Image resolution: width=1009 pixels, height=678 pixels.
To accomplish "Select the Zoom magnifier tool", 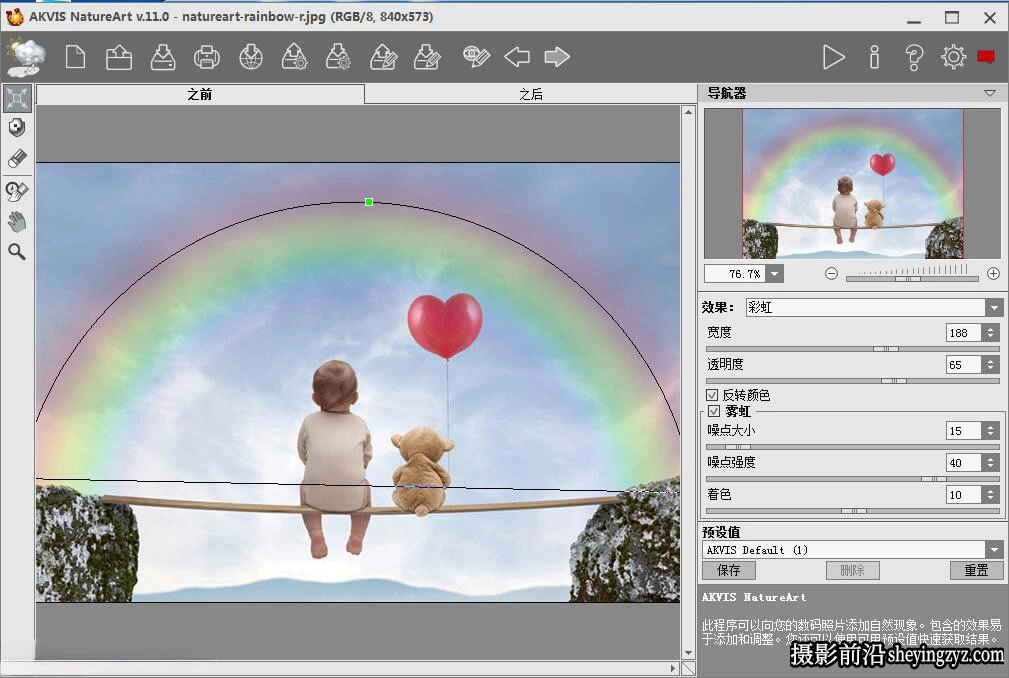I will point(17,252).
